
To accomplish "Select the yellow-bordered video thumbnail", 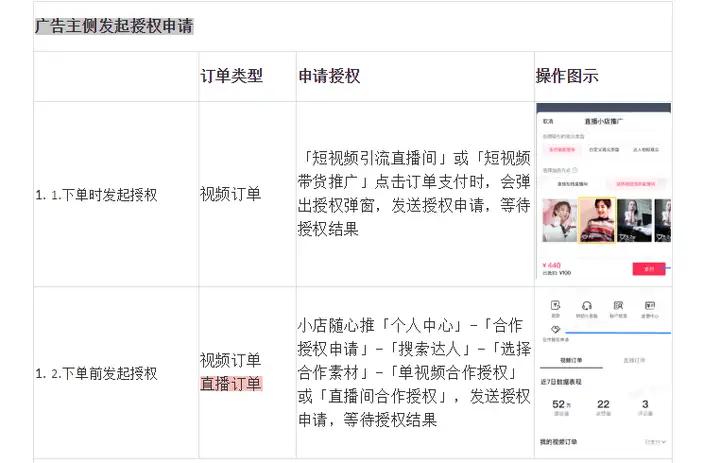I will (x=597, y=220).
